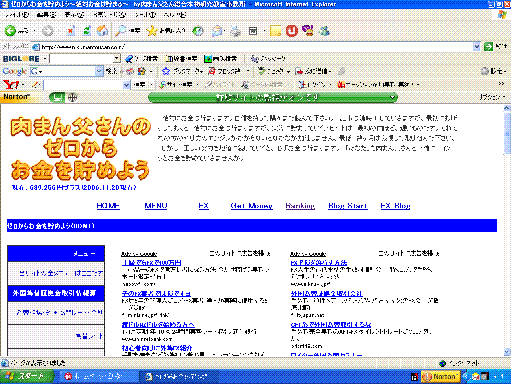Open the History clock icon
512x385 pixels.
click(x=198, y=31)
